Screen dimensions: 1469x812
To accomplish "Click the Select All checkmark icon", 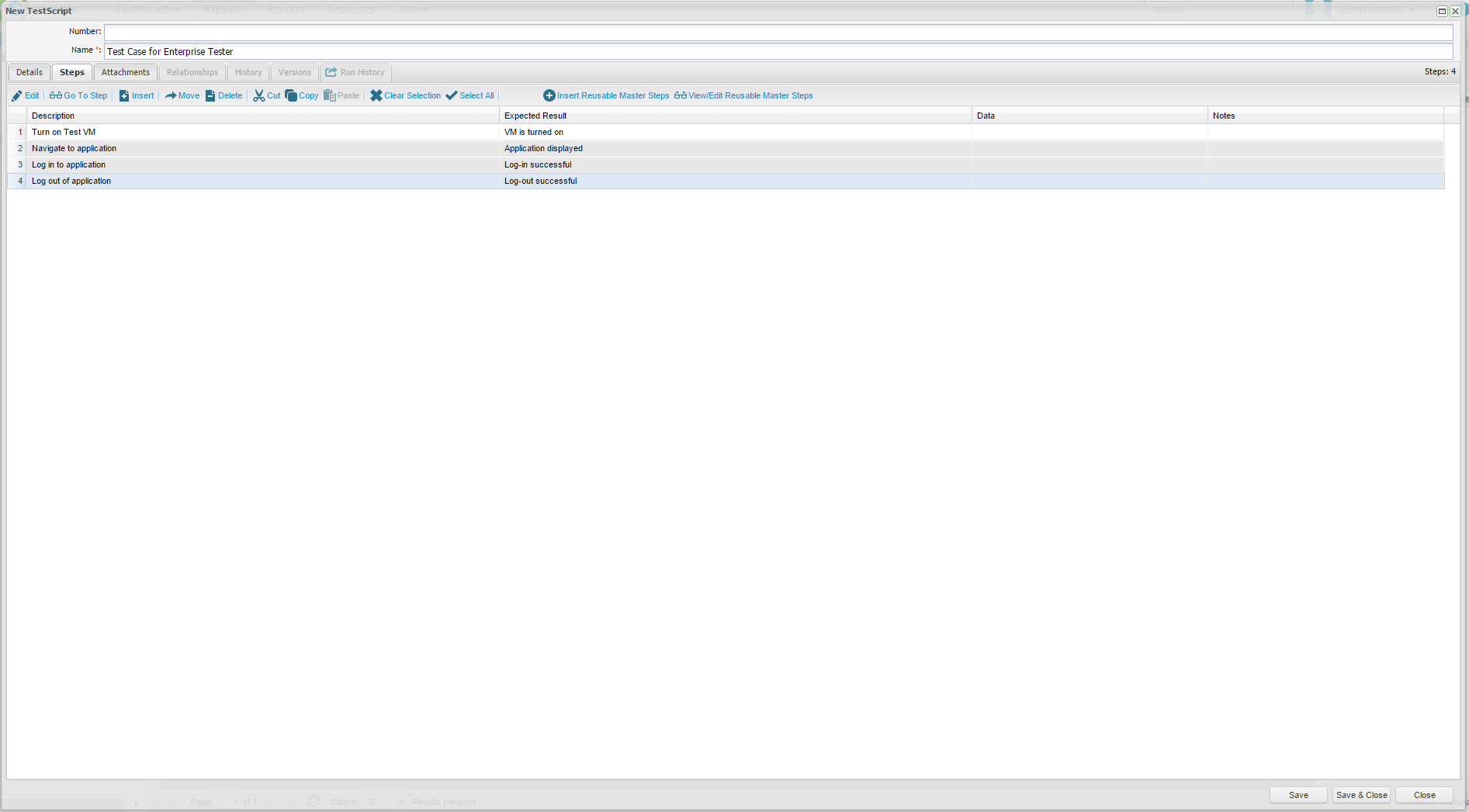I will pyautogui.click(x=452, y=95).
